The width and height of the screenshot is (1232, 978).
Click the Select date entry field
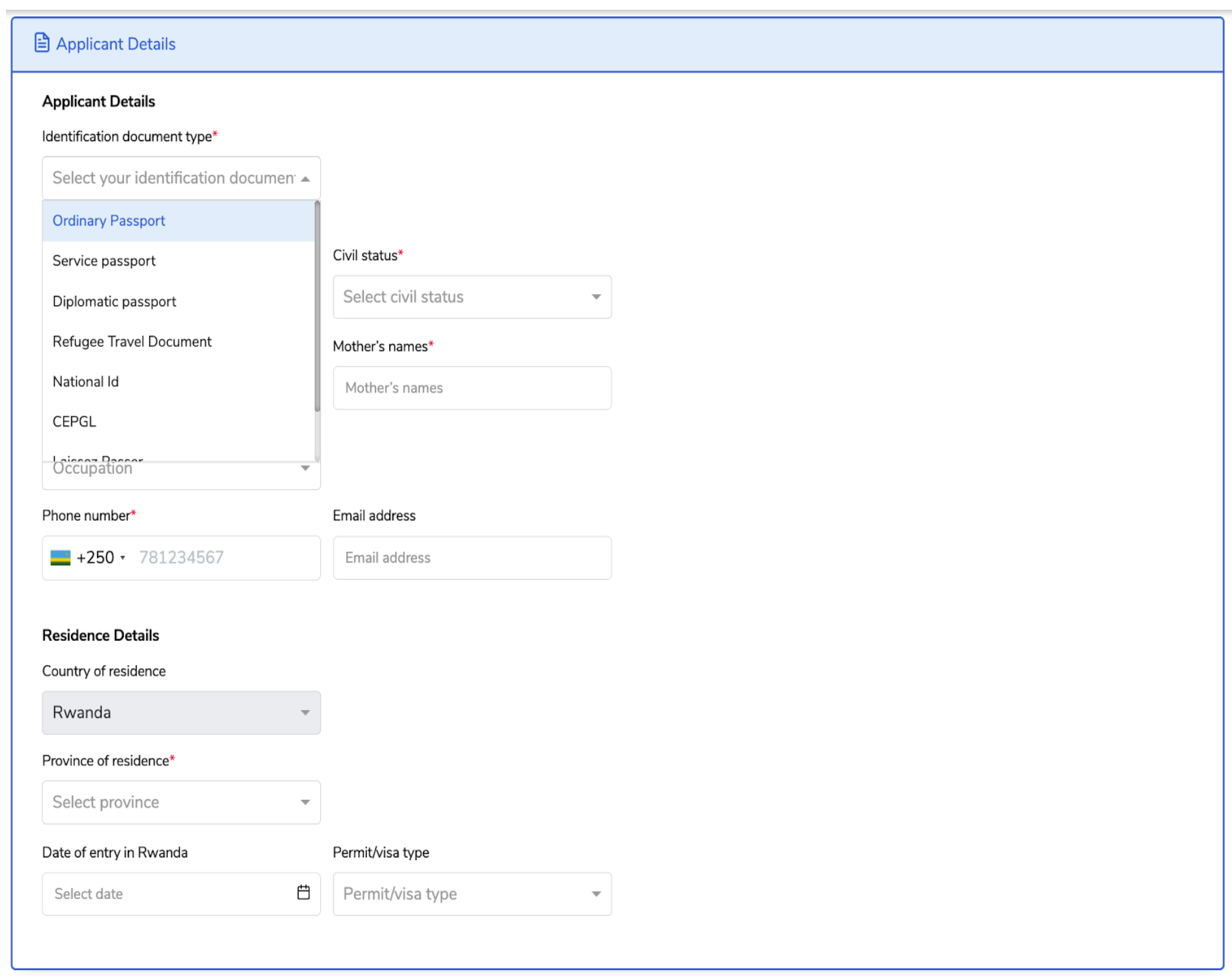pos(181,894)
